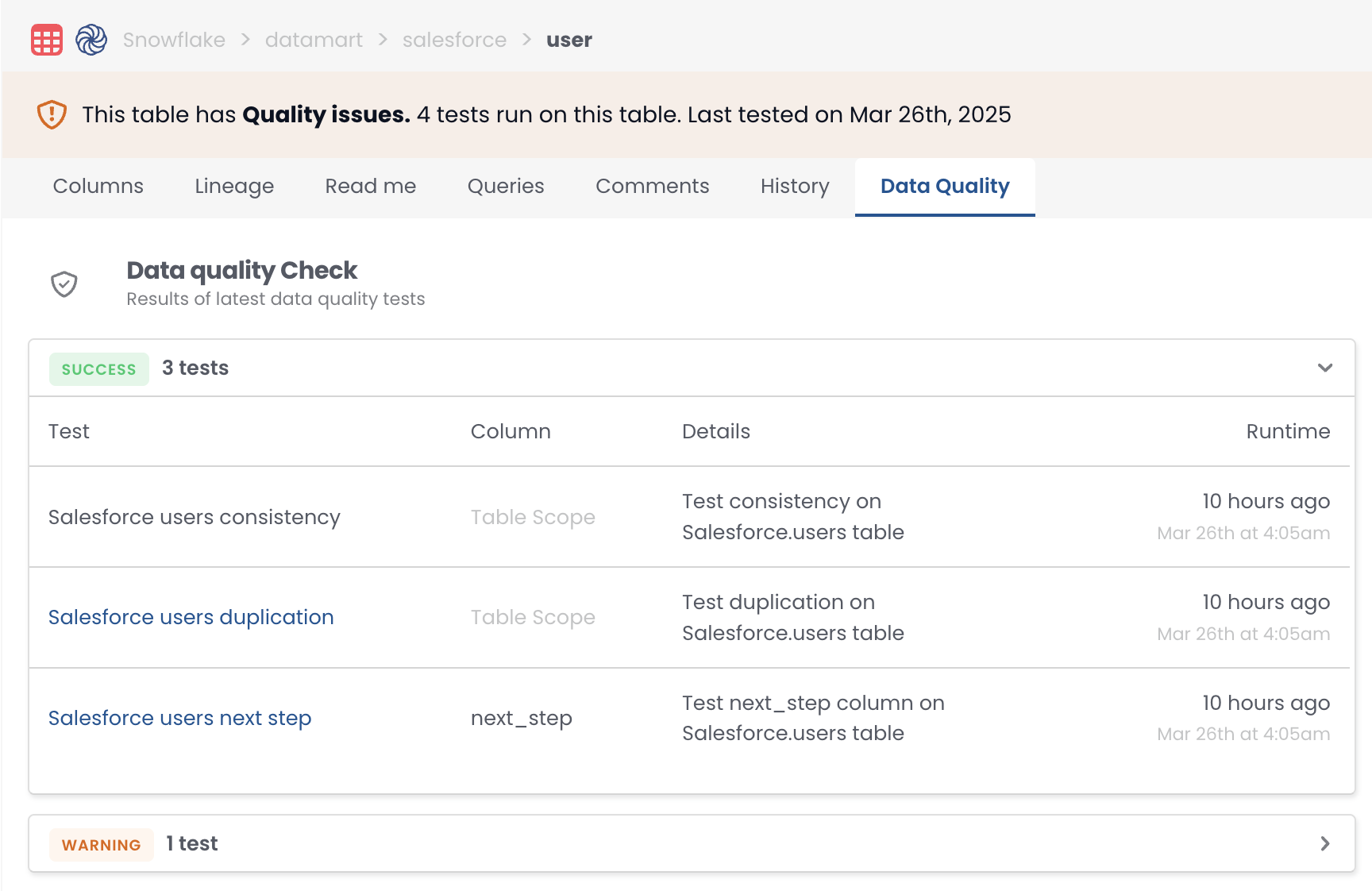This screenshot has height=891, width=1372.
Task: Click the gray shield checkmark icon
Action: point(64,284)
